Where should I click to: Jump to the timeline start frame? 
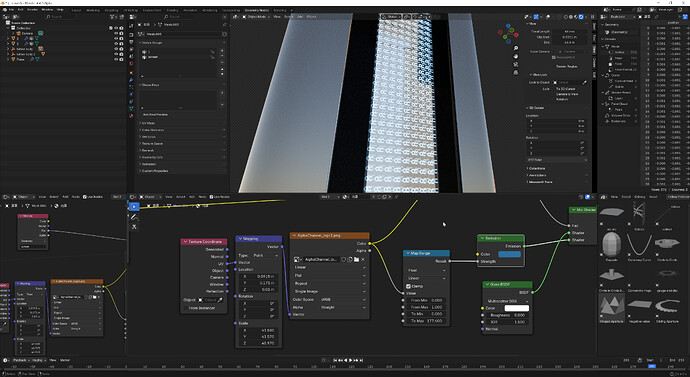pyautogui.click(x=335, y=360)
